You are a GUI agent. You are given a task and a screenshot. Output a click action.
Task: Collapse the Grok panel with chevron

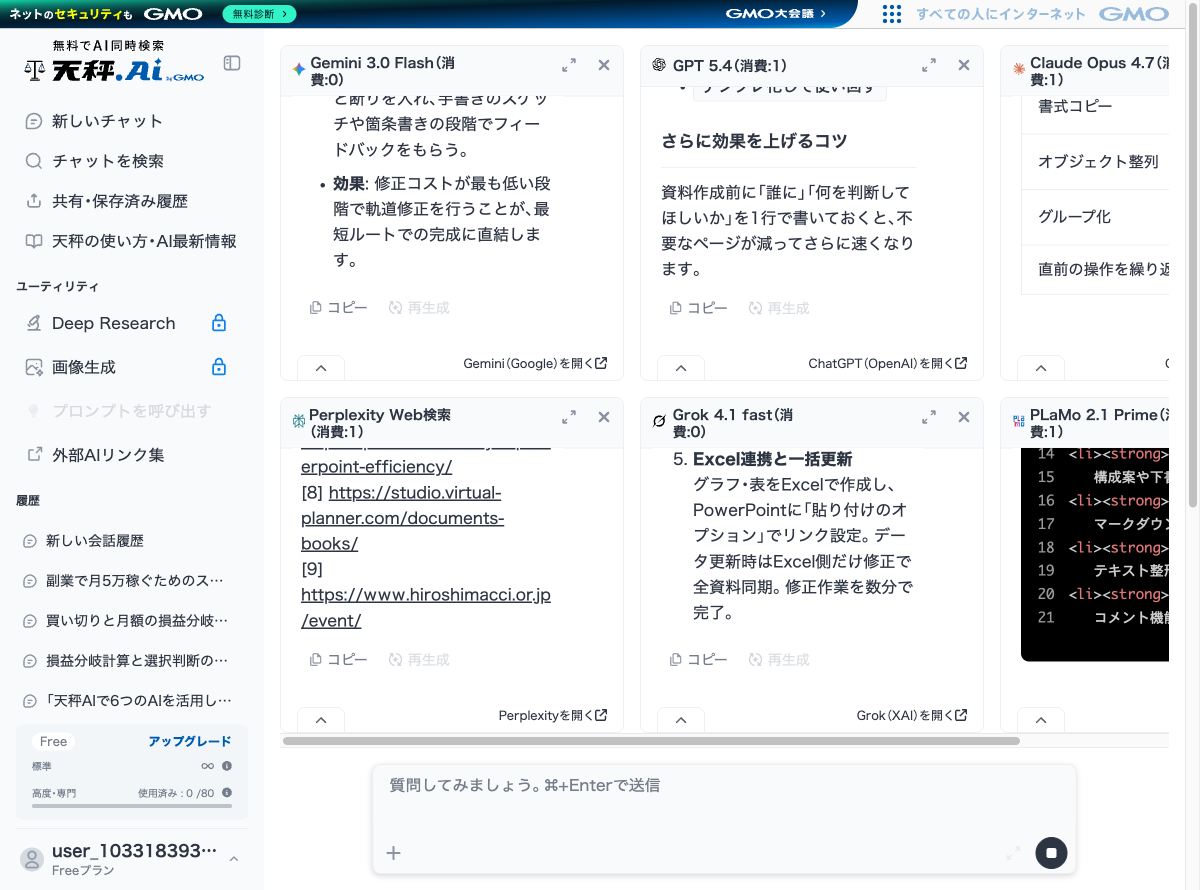point(681,720)
